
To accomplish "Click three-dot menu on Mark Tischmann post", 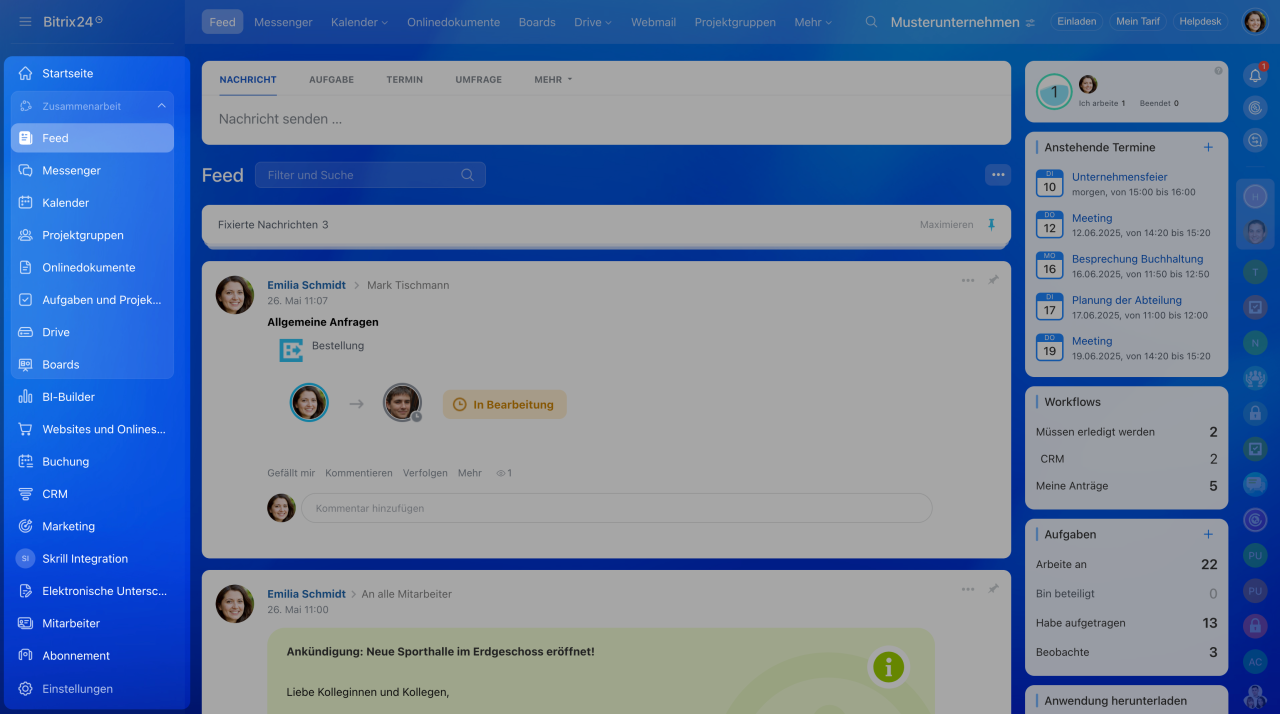I will (968, 280).
